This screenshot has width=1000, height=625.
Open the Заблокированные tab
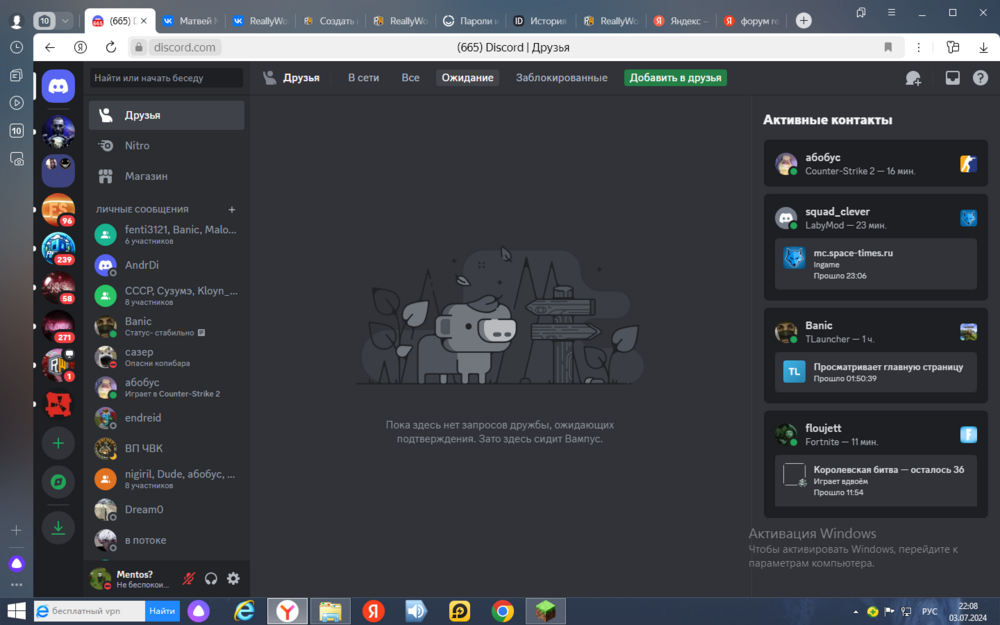tap(561, 78)
